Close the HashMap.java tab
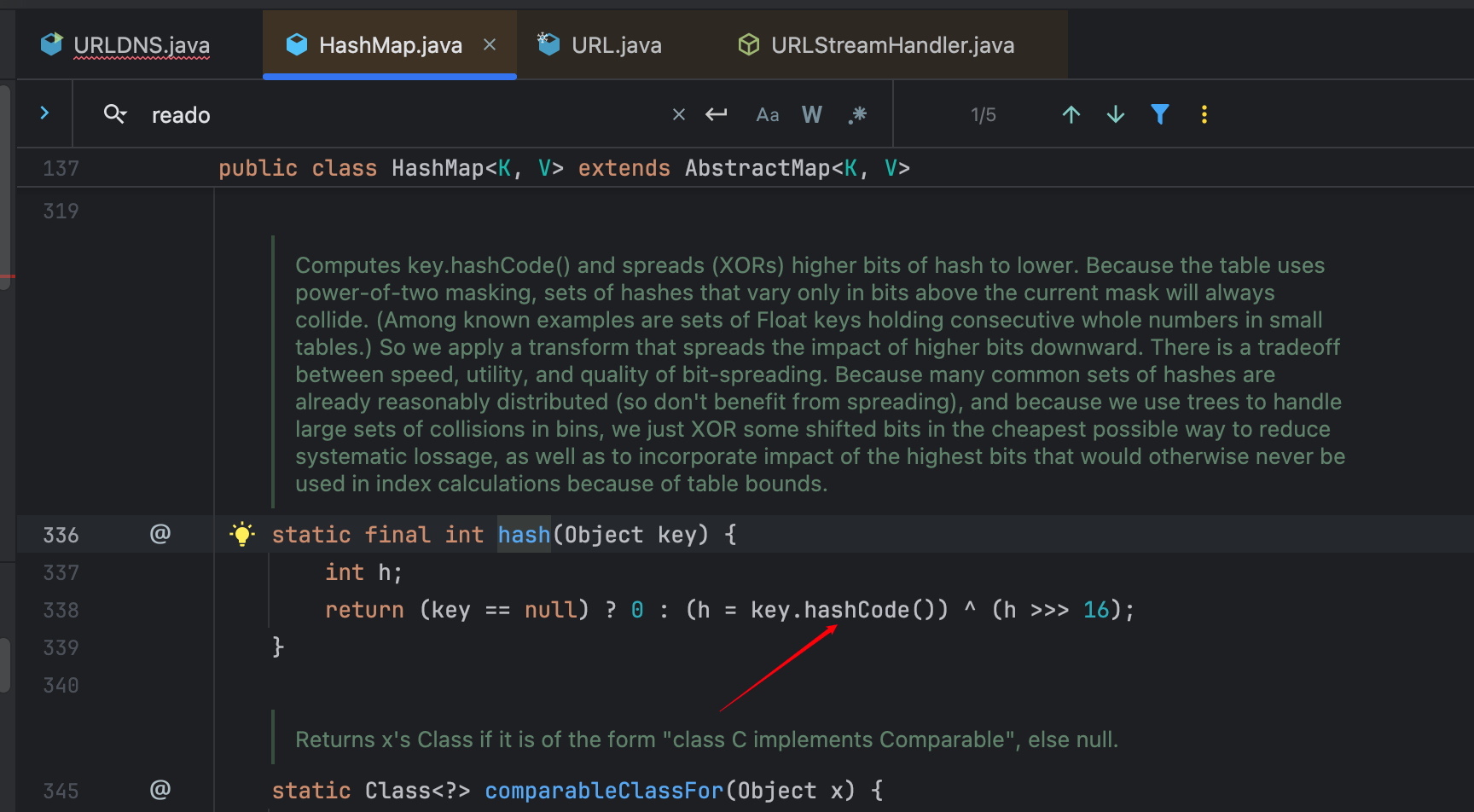 490,44
